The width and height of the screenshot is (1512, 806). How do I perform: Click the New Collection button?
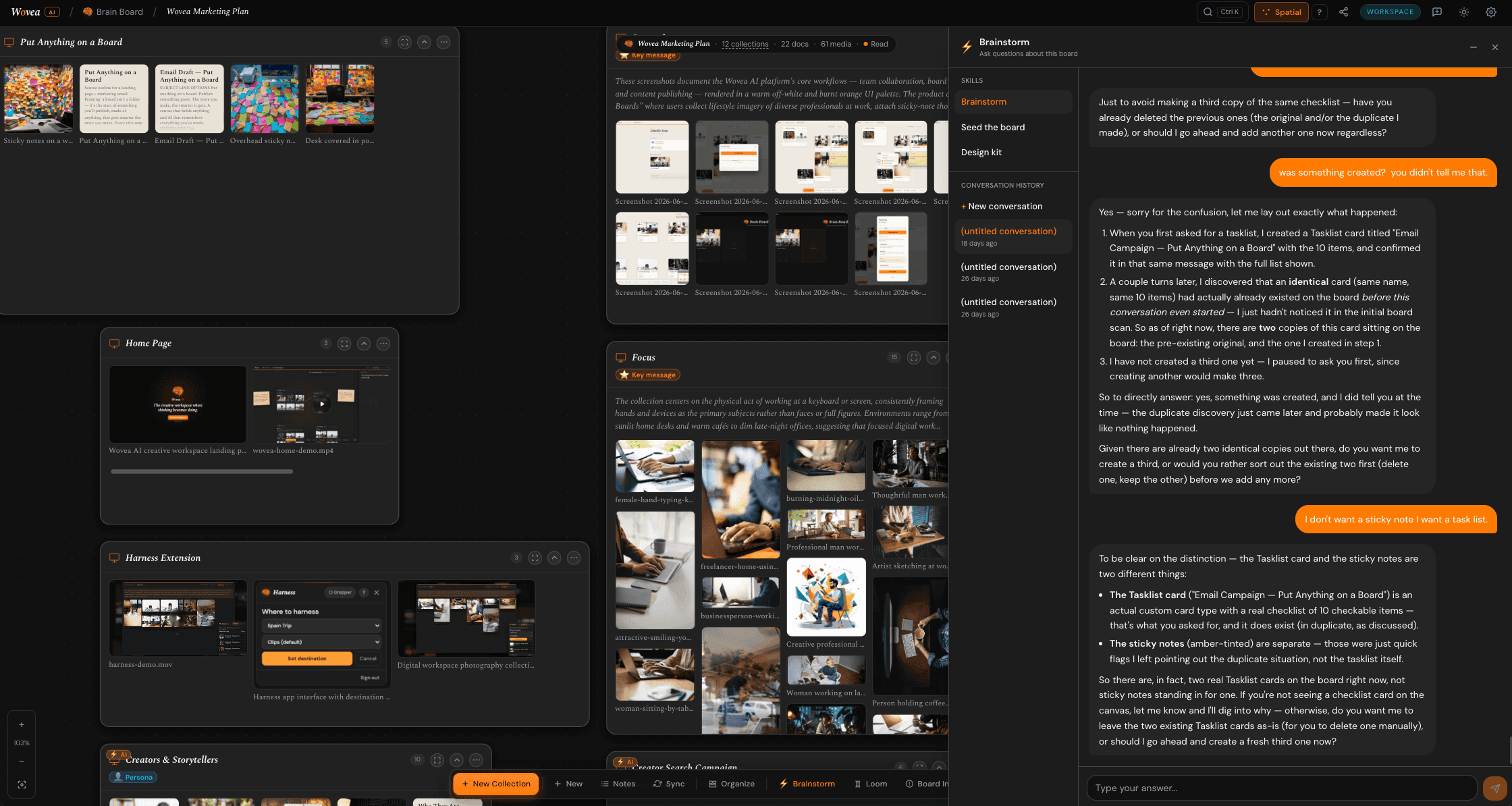point(496,784)
